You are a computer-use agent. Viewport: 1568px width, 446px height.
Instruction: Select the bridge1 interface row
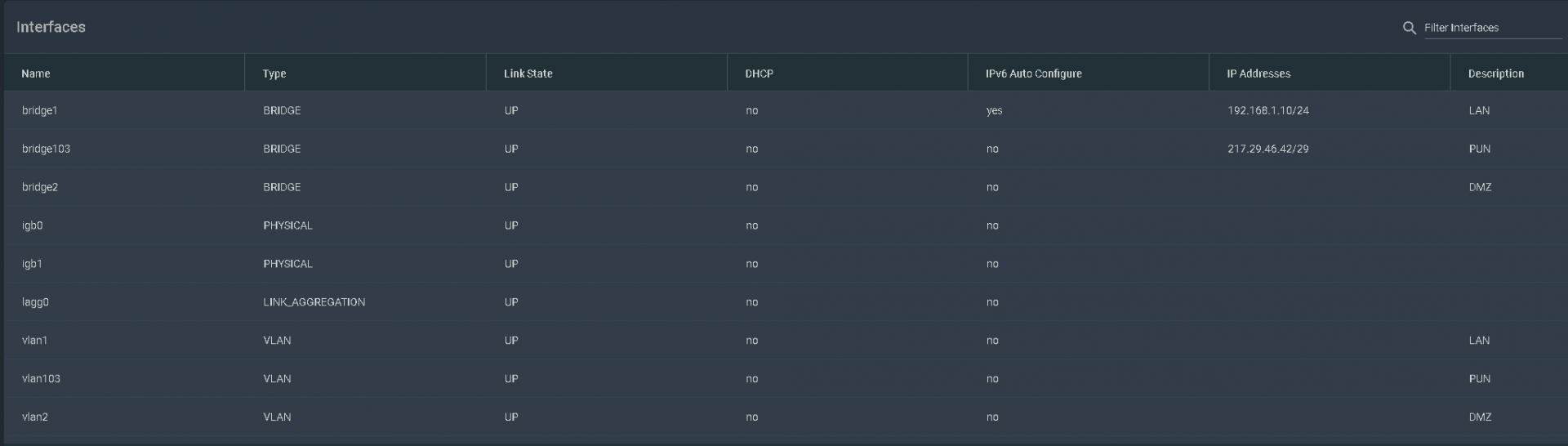click(784, 110)
